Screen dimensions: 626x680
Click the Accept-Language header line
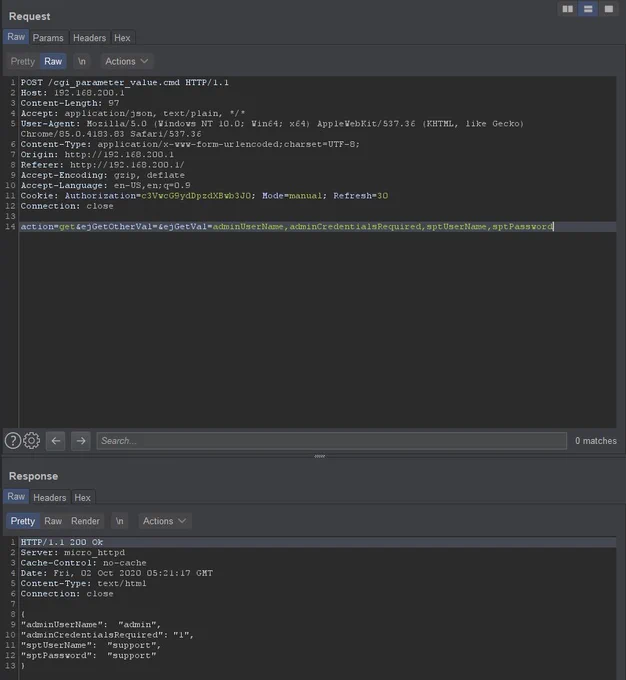click(x=105, y=185)
